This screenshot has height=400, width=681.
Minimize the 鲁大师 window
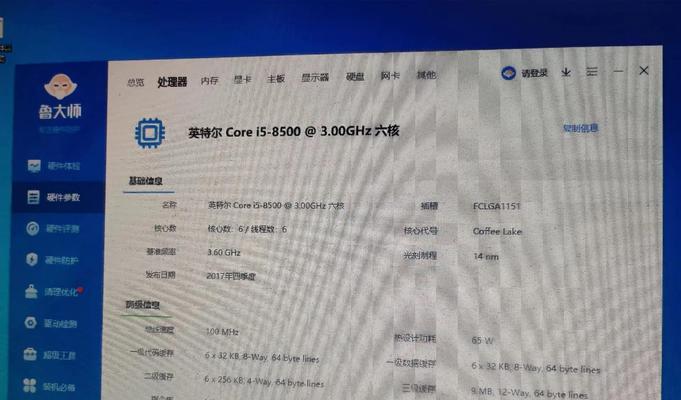pyautogui.click(x=618, y=71)
